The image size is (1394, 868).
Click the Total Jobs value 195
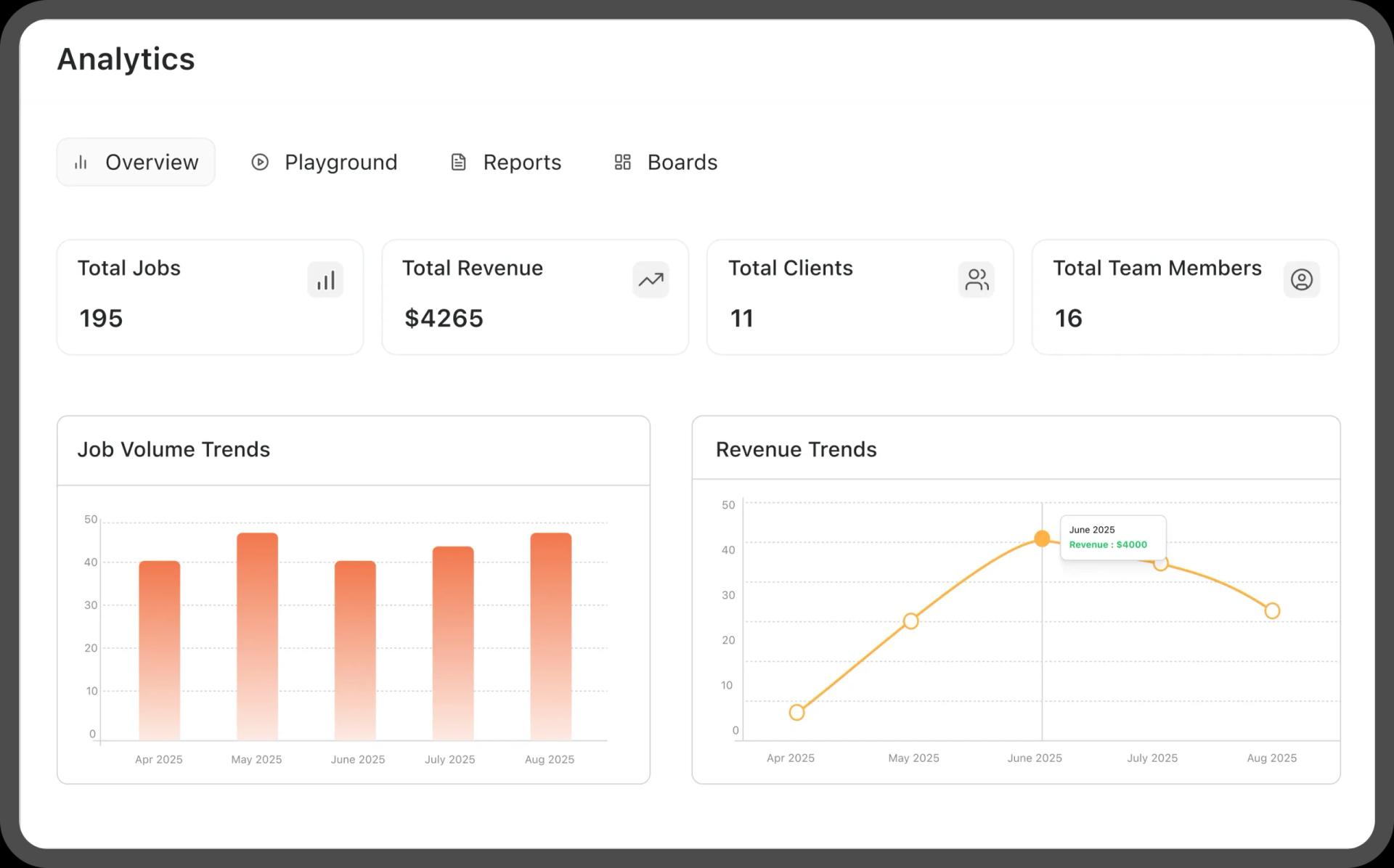pos(101,318)
